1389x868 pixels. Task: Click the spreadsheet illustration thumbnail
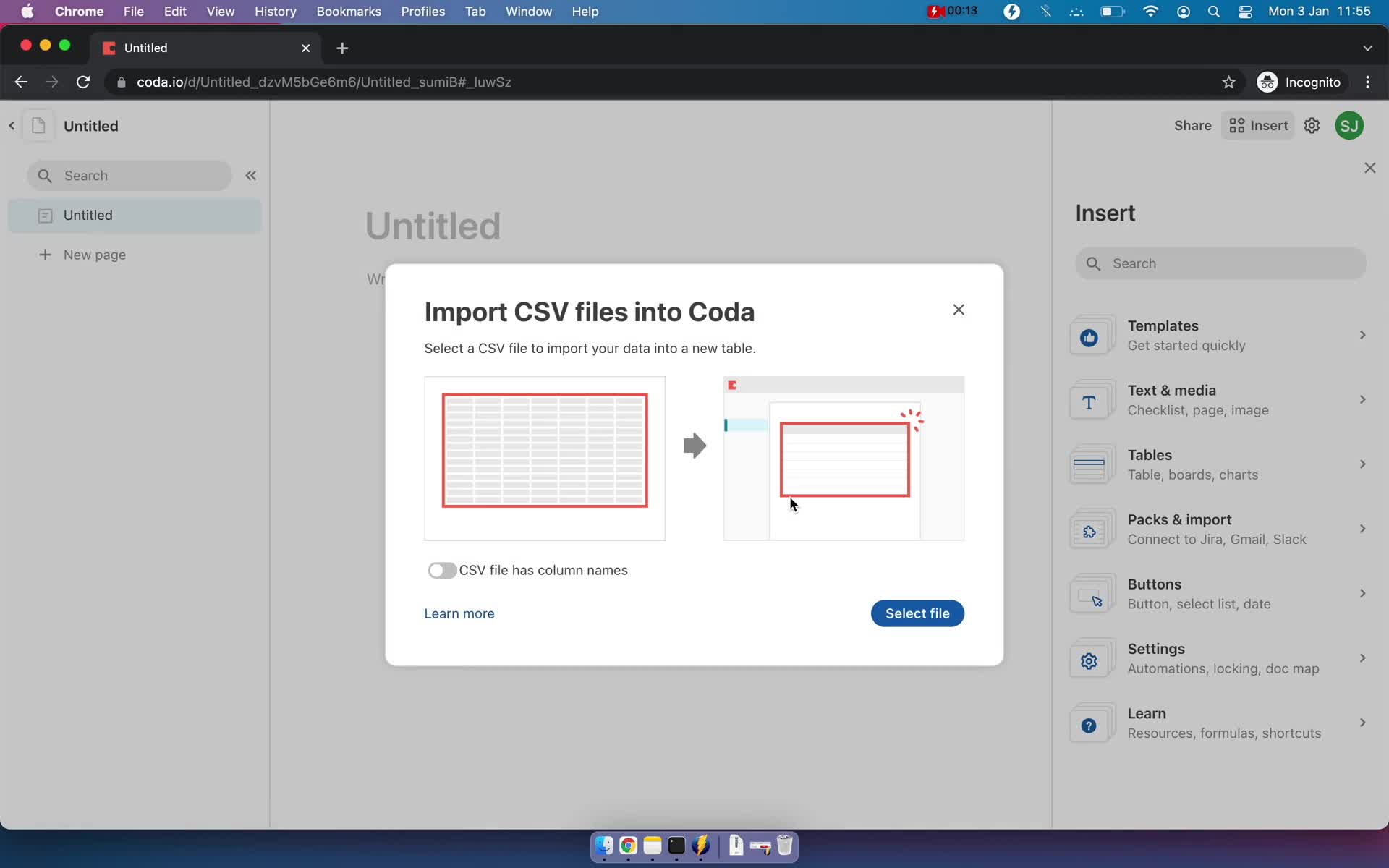point(545,459)
